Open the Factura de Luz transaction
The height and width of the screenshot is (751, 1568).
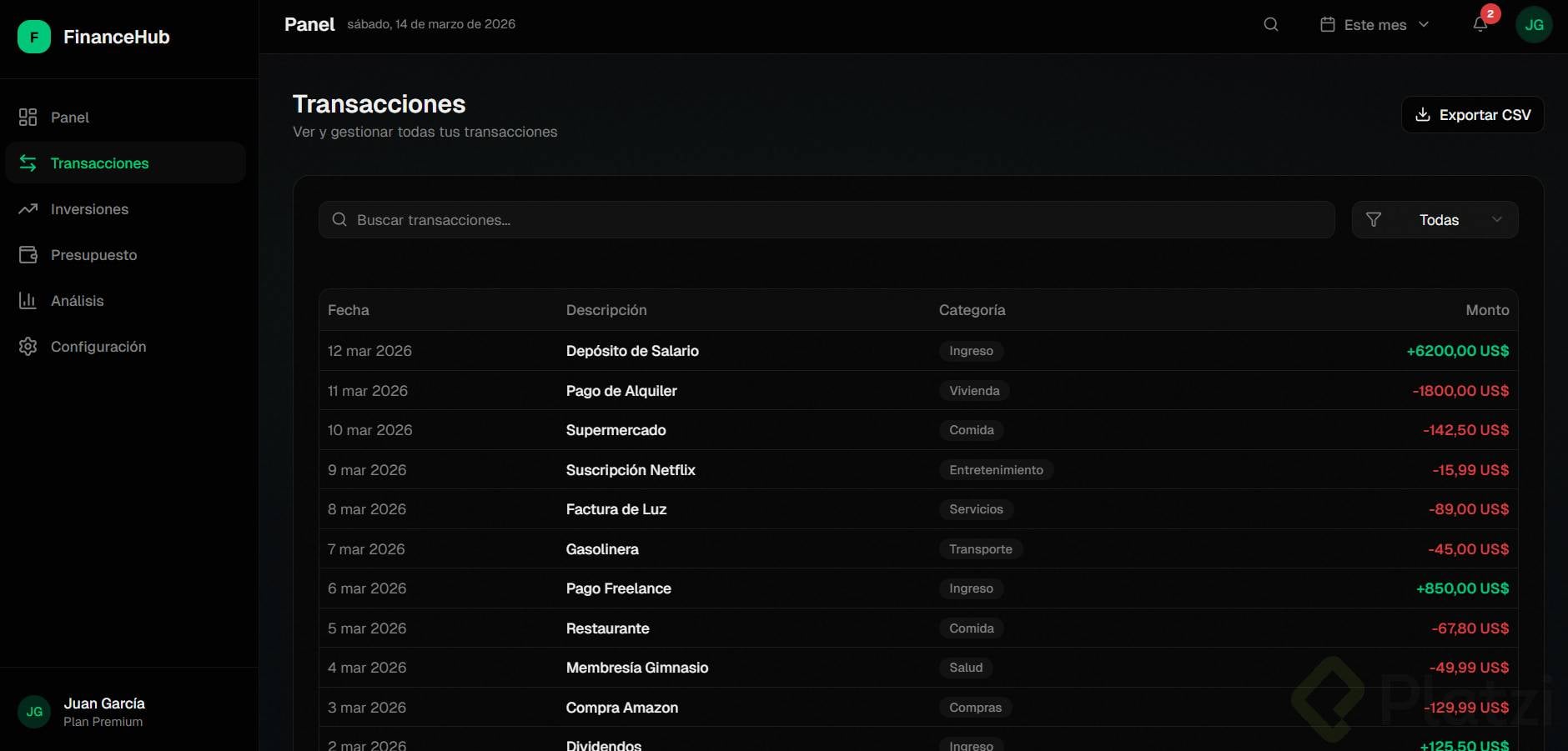coord(918,509)
